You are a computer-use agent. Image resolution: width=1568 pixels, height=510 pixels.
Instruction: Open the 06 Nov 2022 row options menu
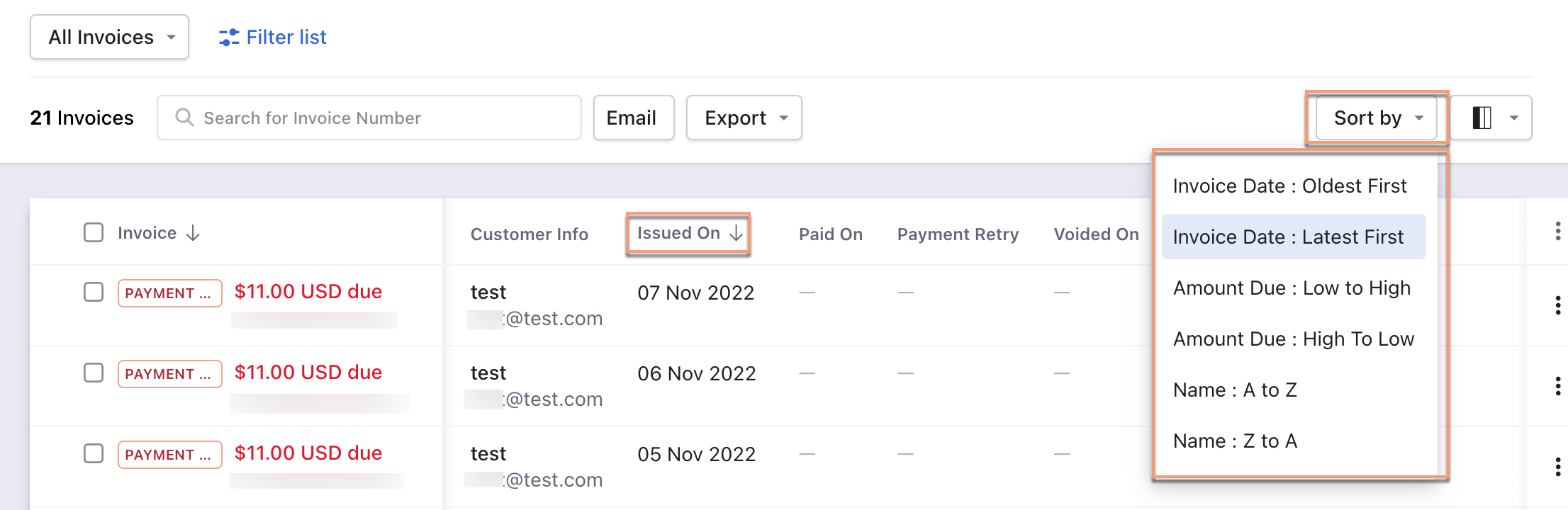[x=1557, y=386]
